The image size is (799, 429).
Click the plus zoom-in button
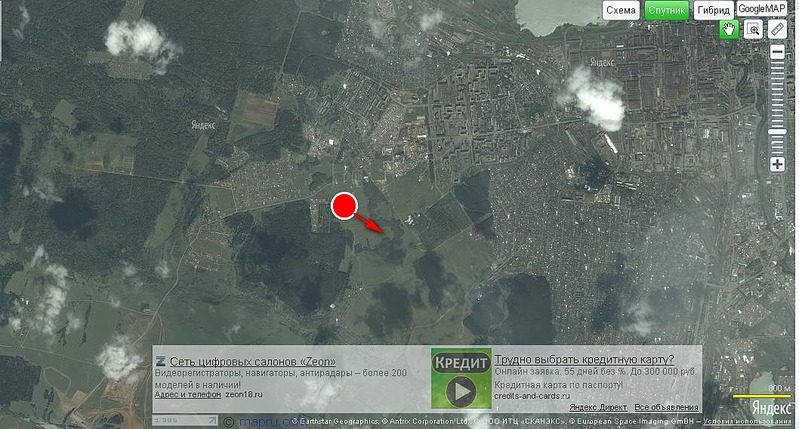pyautogui.click(x=777, y=164)
